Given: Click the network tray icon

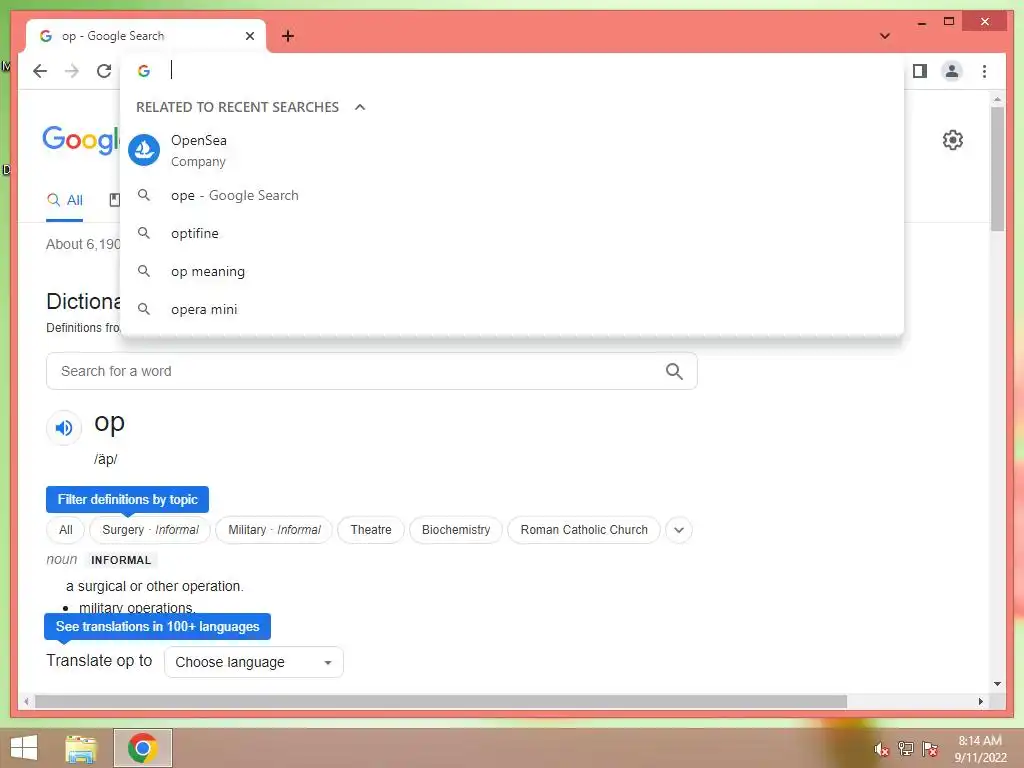Looking at the screenshot, I should coord(906,749).
